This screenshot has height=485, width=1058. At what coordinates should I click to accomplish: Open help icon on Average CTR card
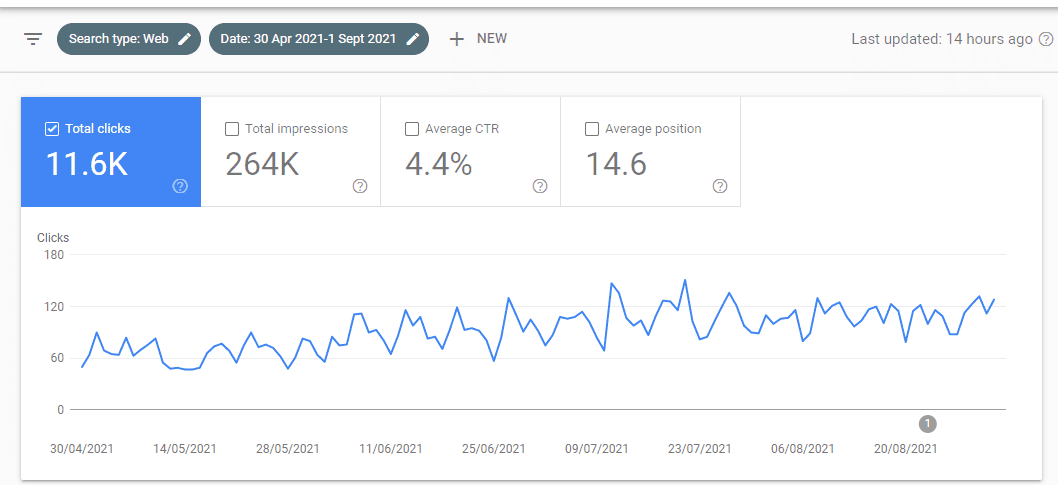[540, 186]
